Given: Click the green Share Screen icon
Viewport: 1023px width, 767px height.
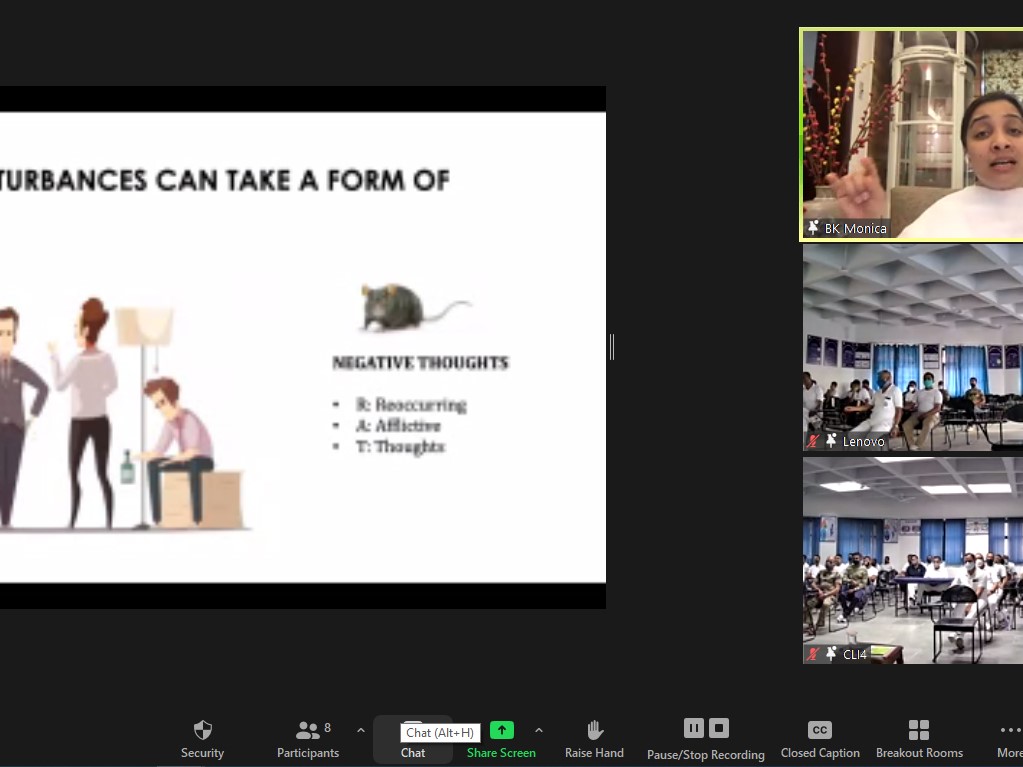Looking at the screenshot, I should 501,730.
